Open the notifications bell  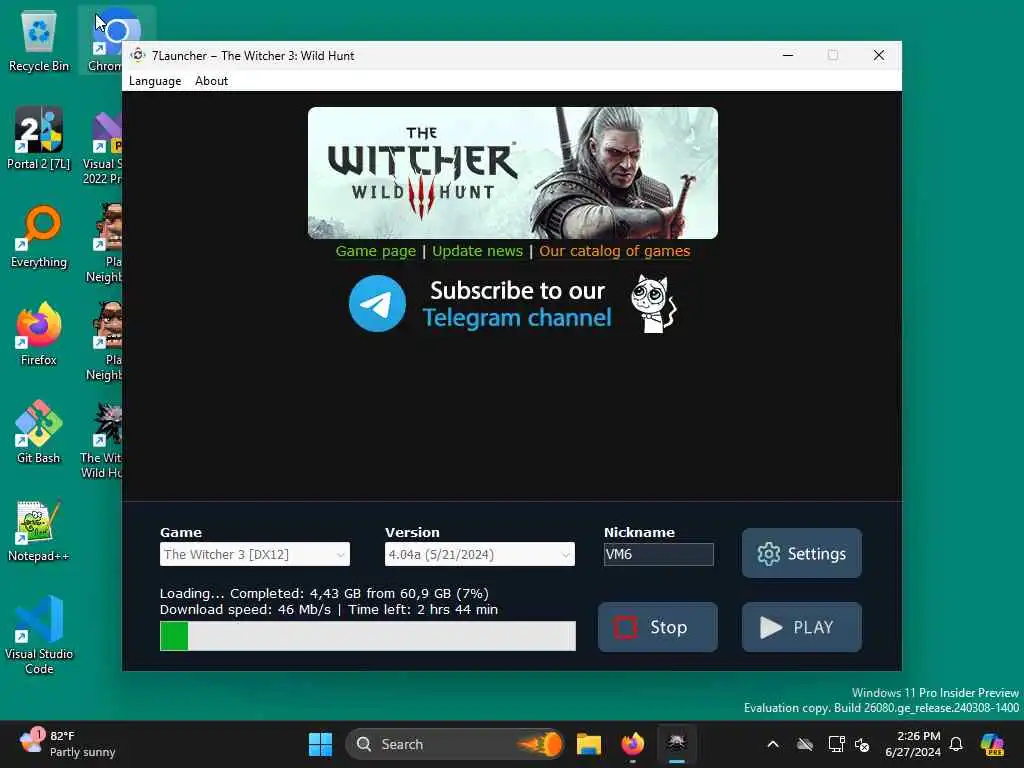[956, 744]
